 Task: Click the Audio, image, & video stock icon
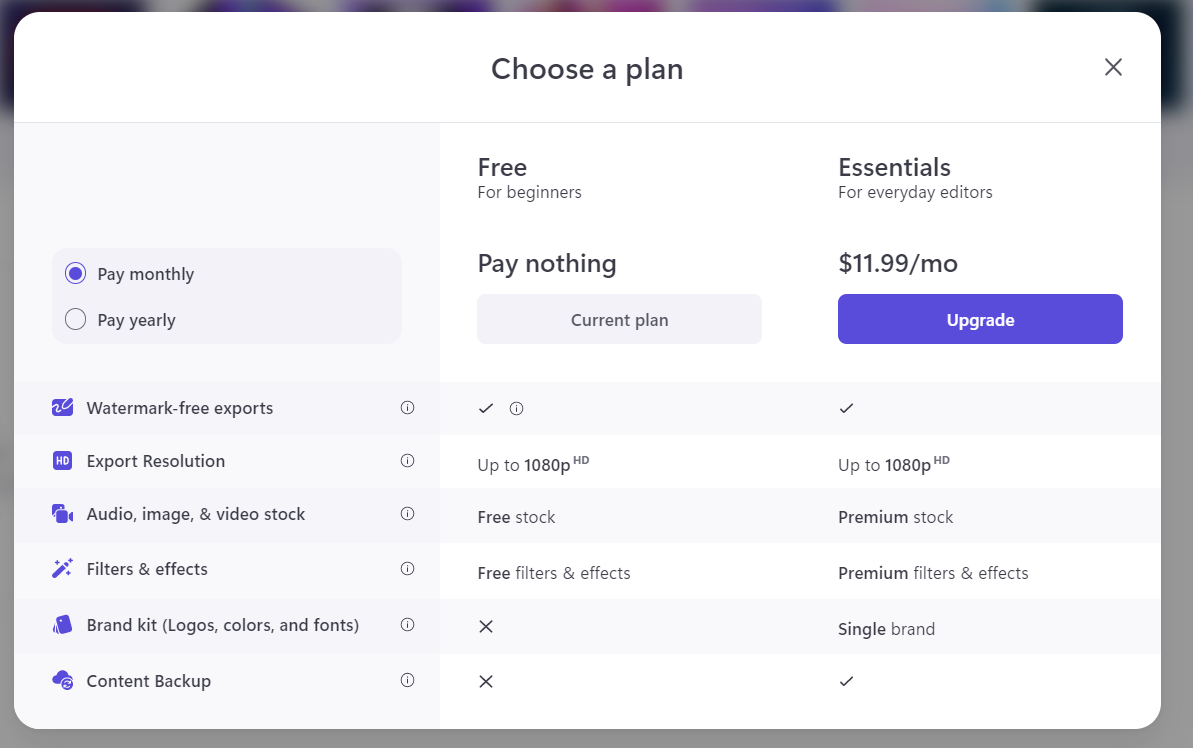click(62, 514)
